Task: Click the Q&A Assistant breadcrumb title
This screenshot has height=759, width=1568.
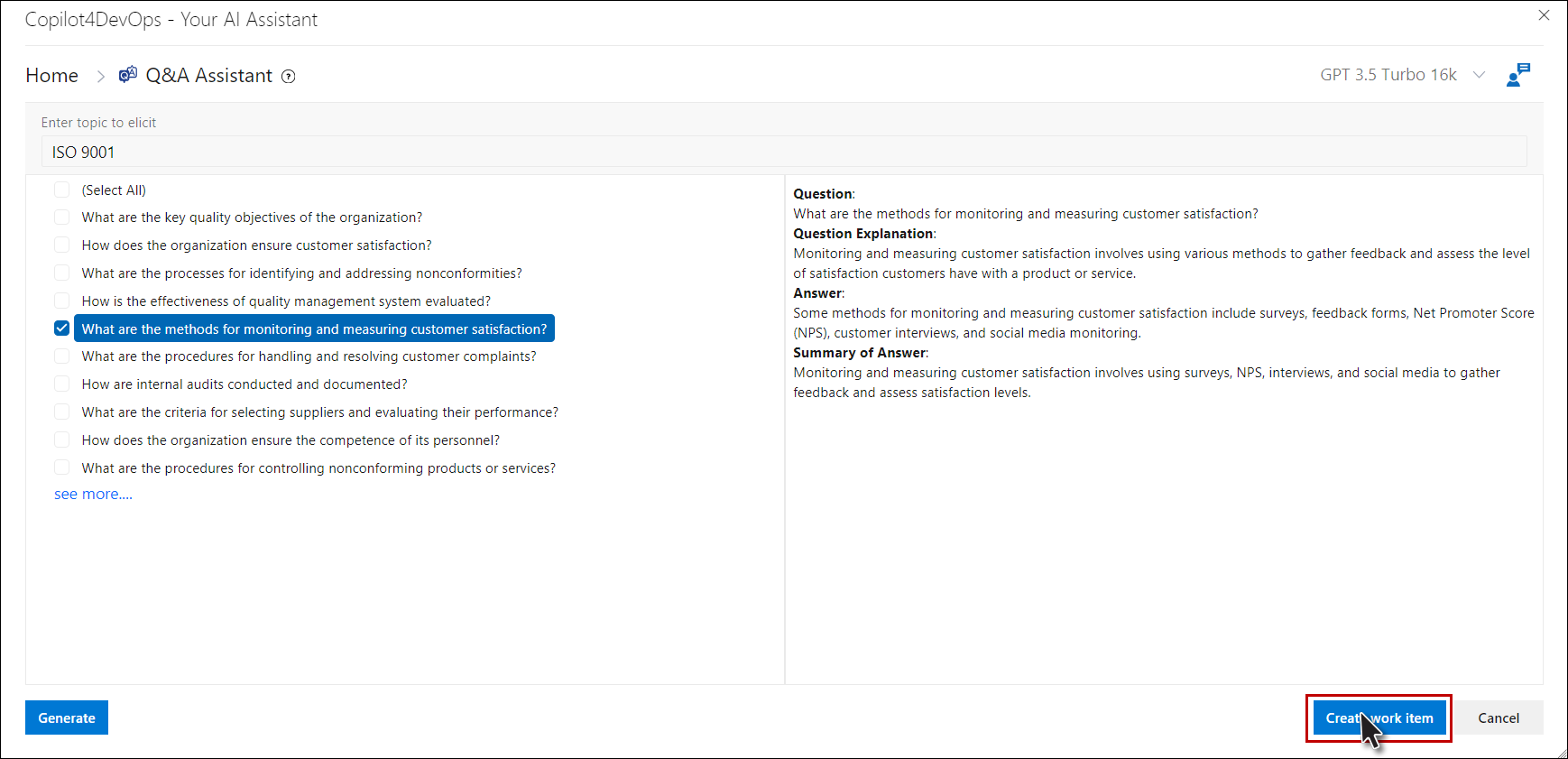Action: click(209, 76)
